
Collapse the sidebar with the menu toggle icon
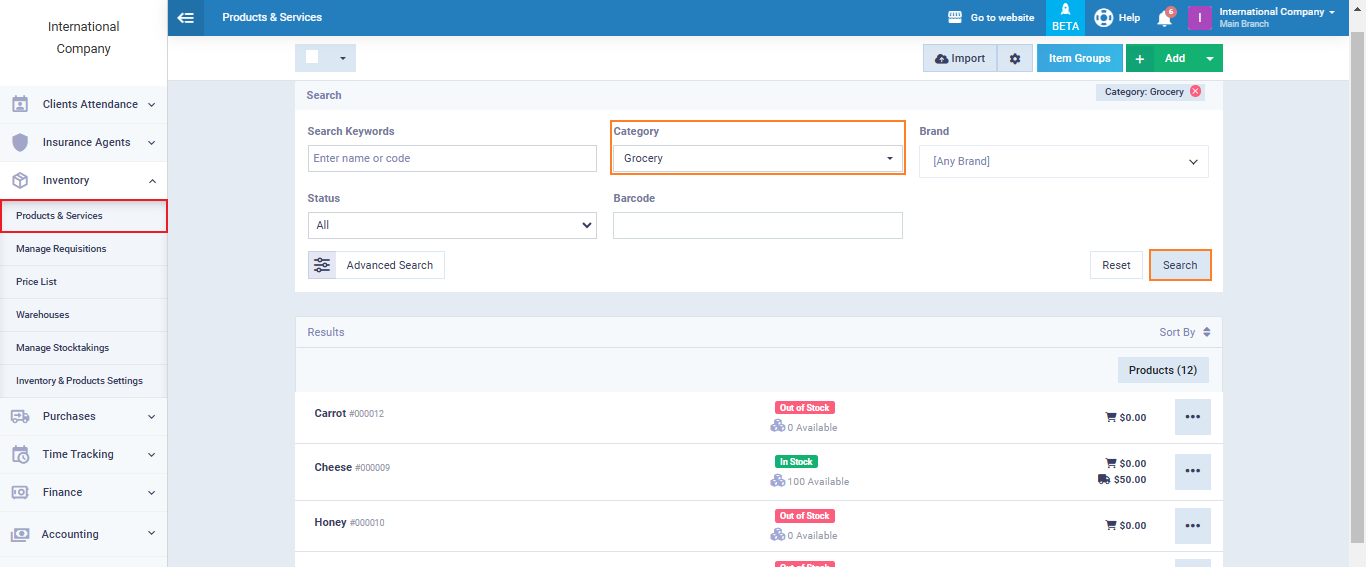[x=185, y=18]
